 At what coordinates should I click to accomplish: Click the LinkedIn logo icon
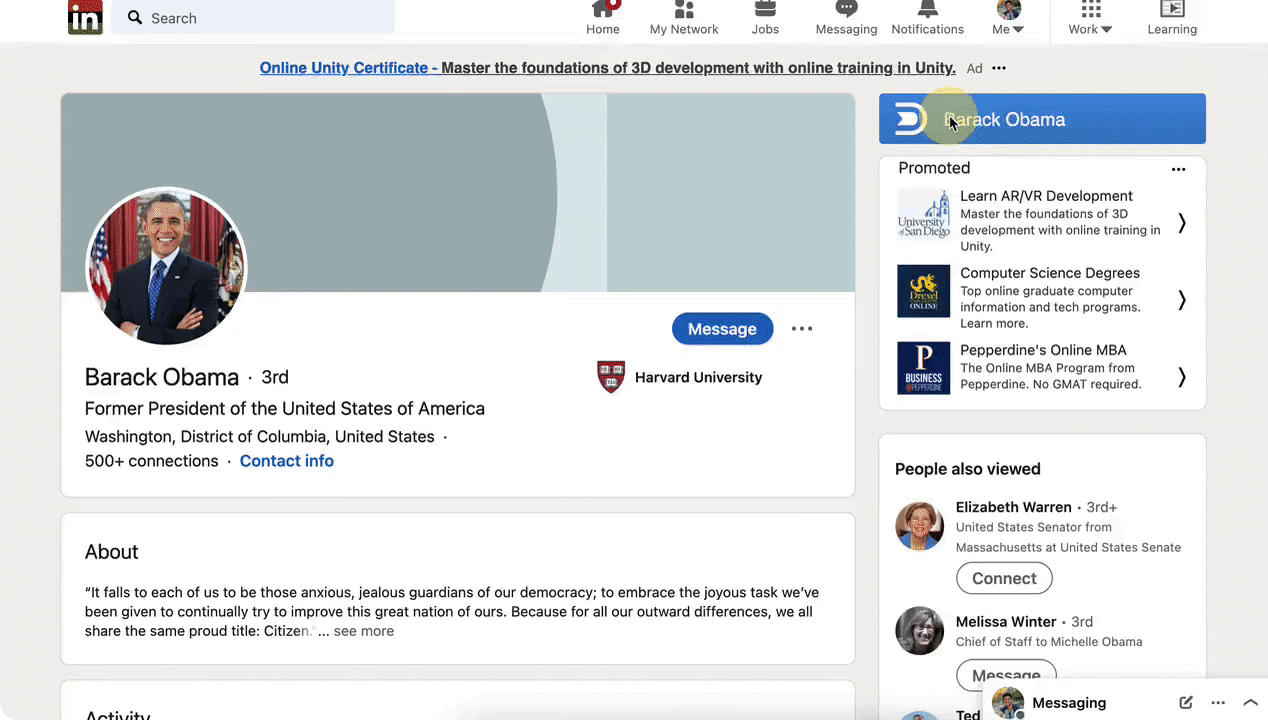85,17
